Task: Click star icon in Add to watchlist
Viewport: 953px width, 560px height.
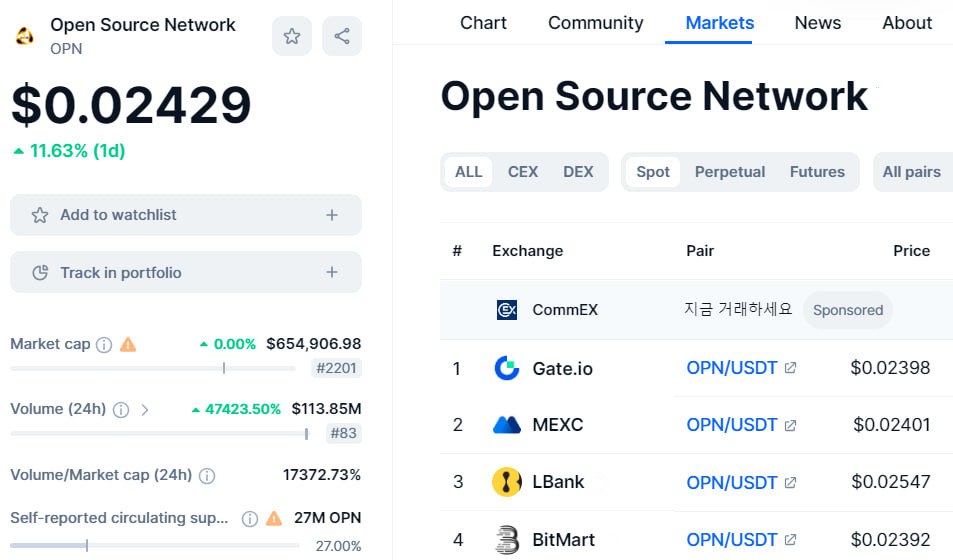Action: (x=40, y=215)
